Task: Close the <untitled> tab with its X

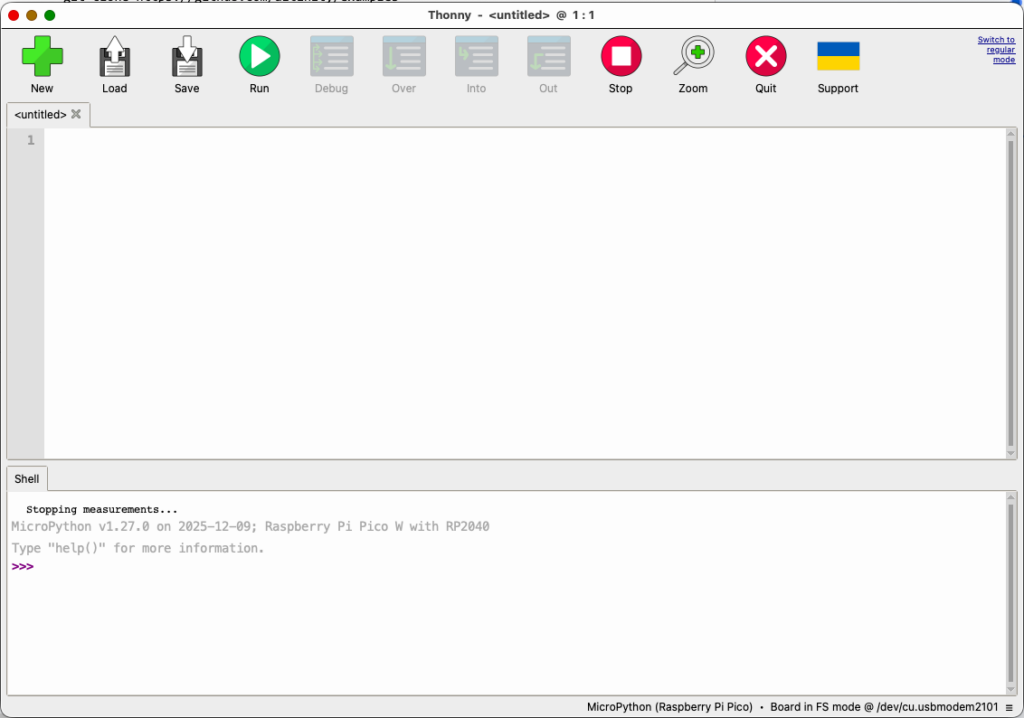Action: click(x=76, y=115)
